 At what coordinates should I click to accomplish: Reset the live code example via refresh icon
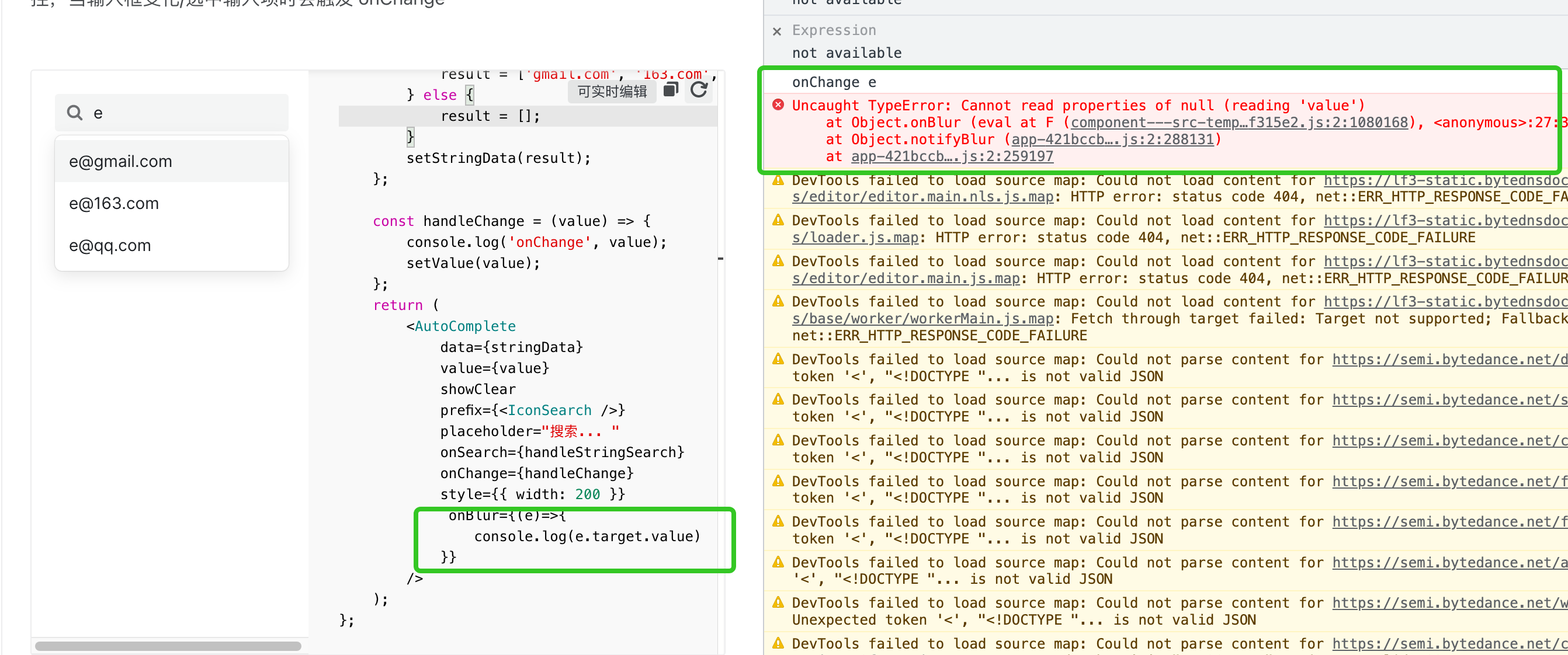coord(699,90)
